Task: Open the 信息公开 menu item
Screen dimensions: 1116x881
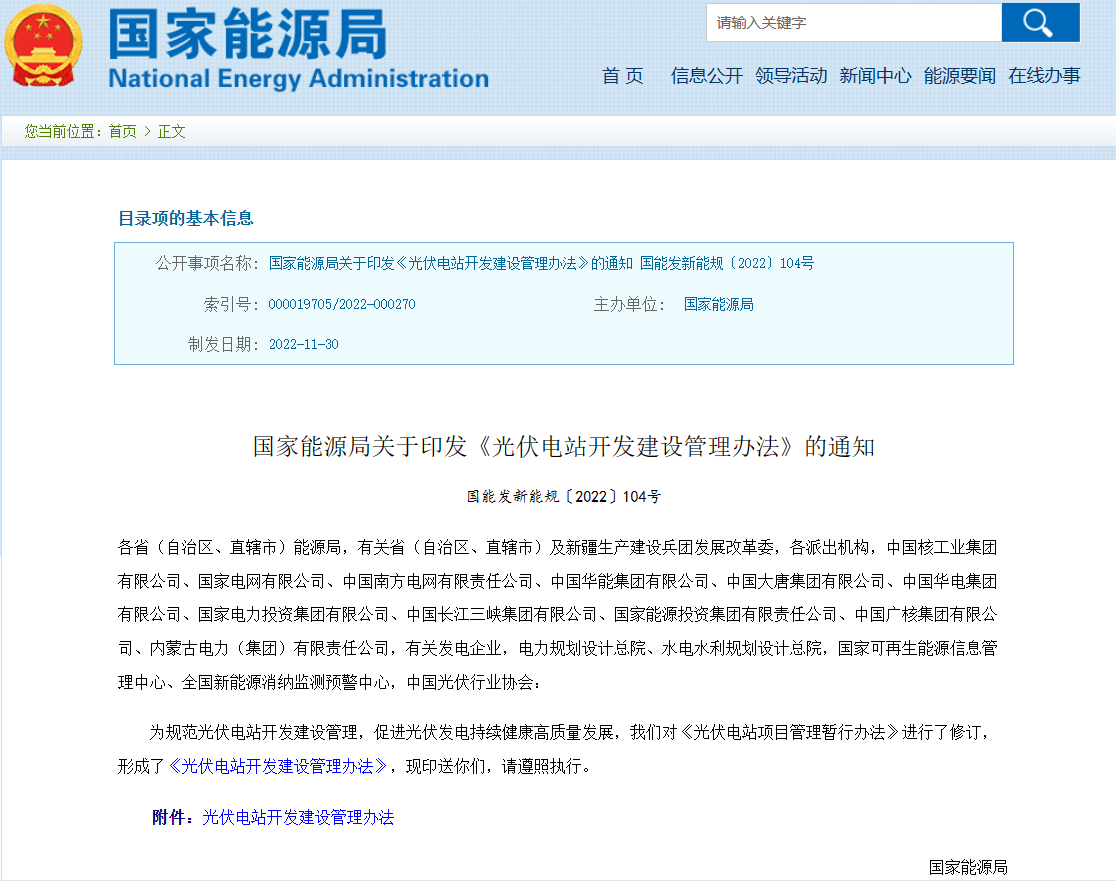Action: click(706, 76)
